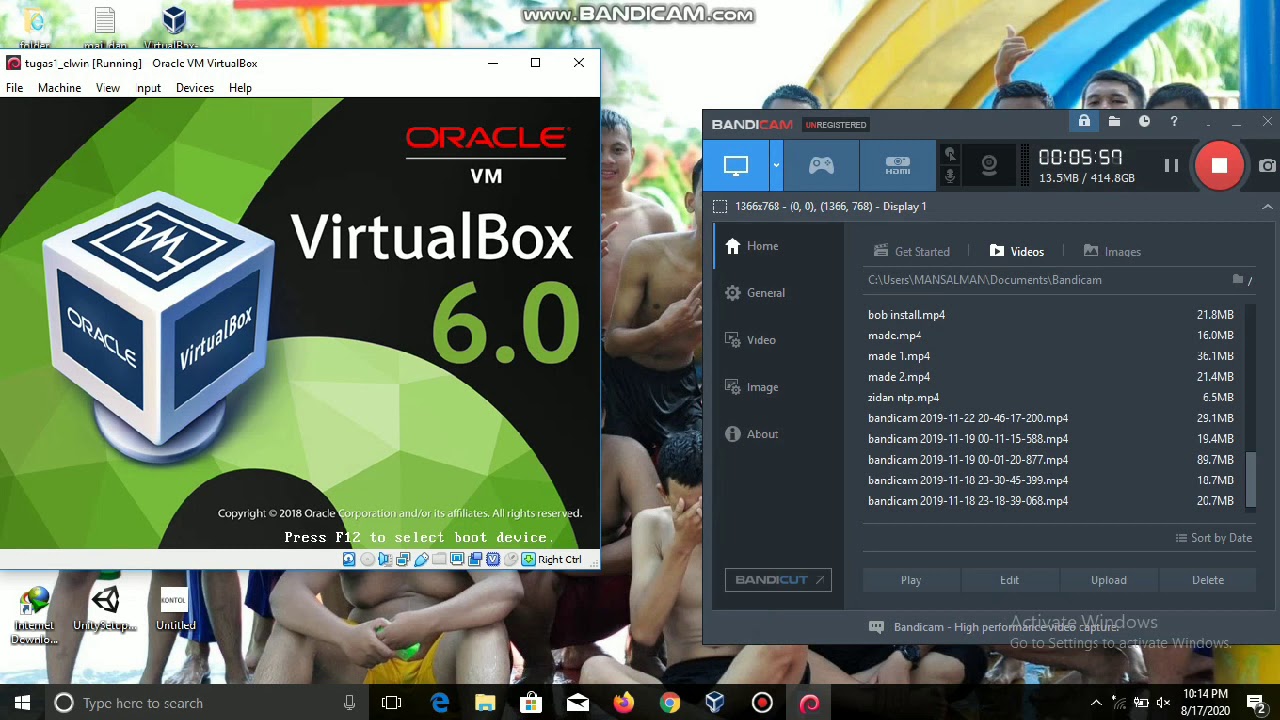Open Unity Setup desktop icon

click(x=105, y=608)
